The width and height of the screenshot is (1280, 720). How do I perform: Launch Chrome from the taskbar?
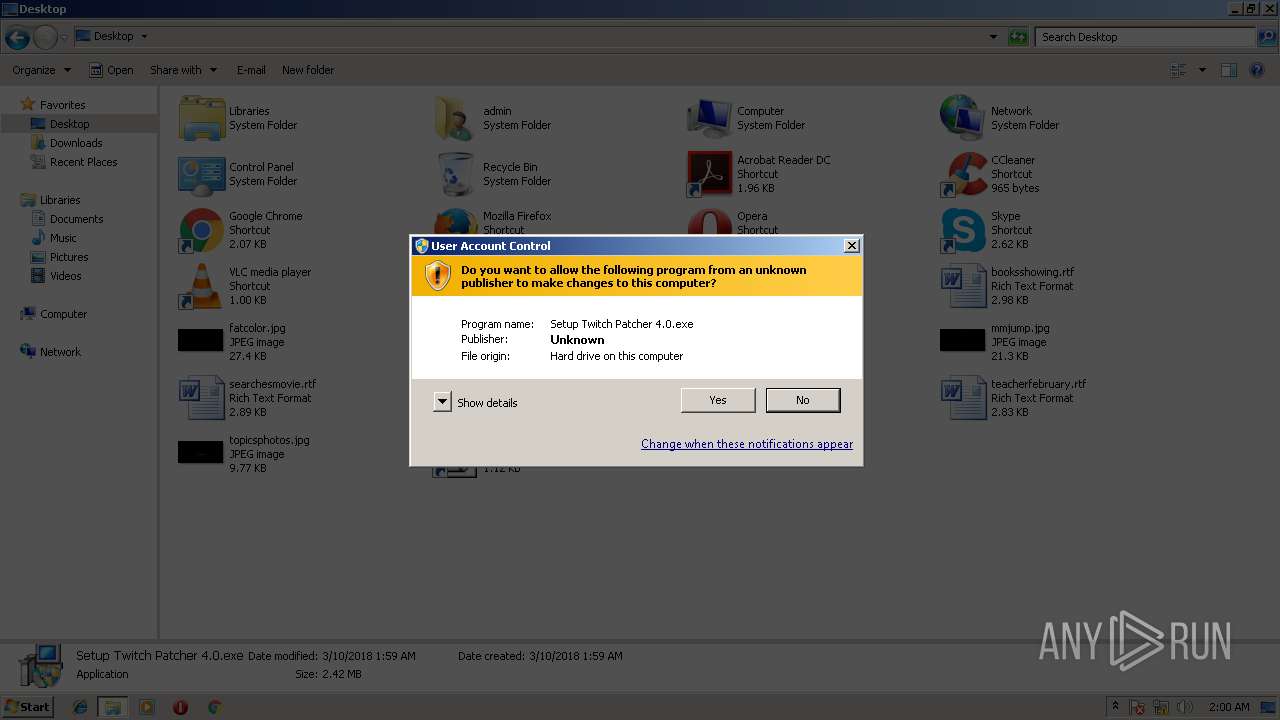click(214, 707)
